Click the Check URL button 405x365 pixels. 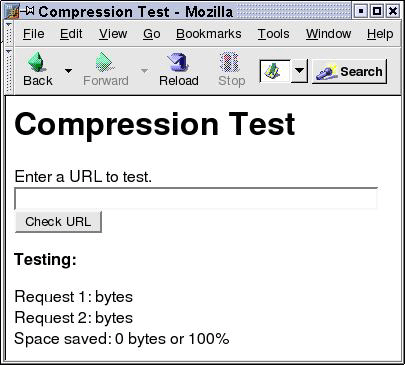[58, 222]
